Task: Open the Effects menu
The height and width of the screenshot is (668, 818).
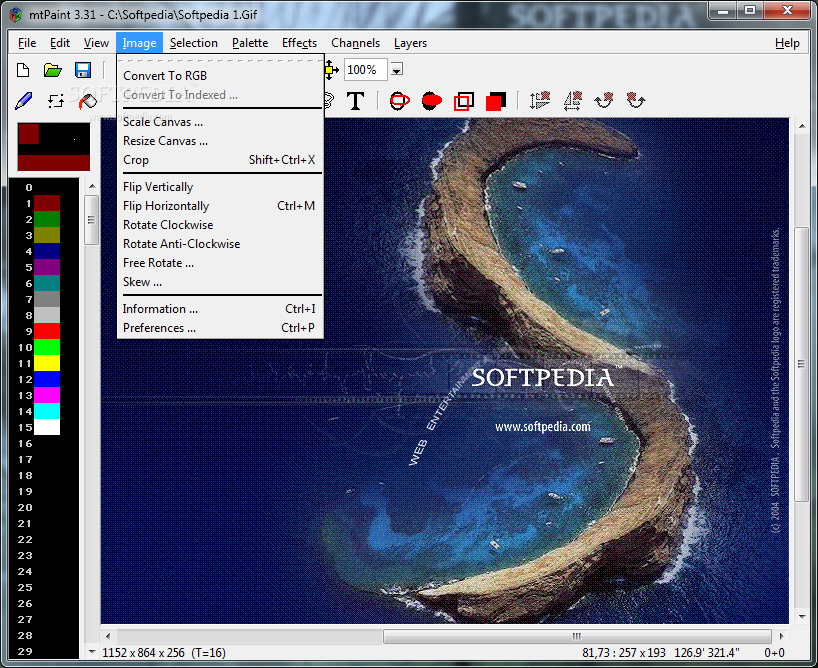Action: coord(299,43)
